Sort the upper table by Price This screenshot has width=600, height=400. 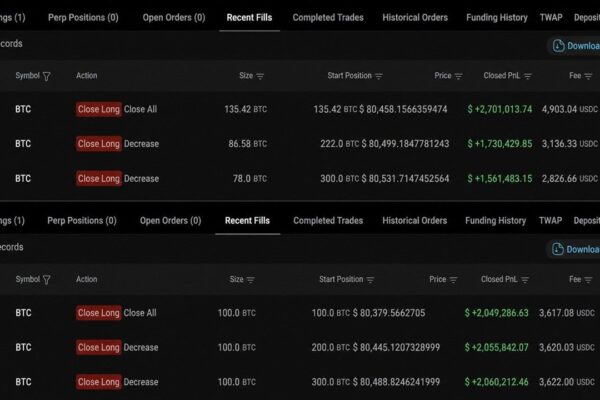click(x=458, y=76)
